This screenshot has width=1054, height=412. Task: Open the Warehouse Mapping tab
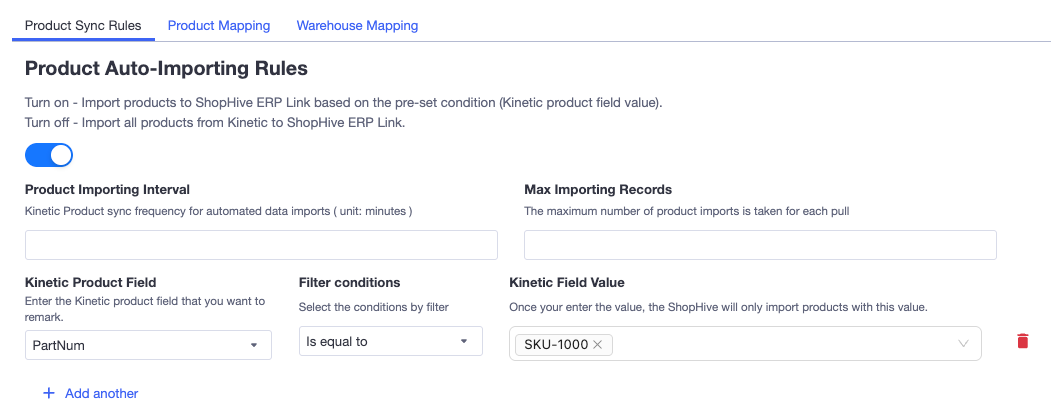pos(358,26)
